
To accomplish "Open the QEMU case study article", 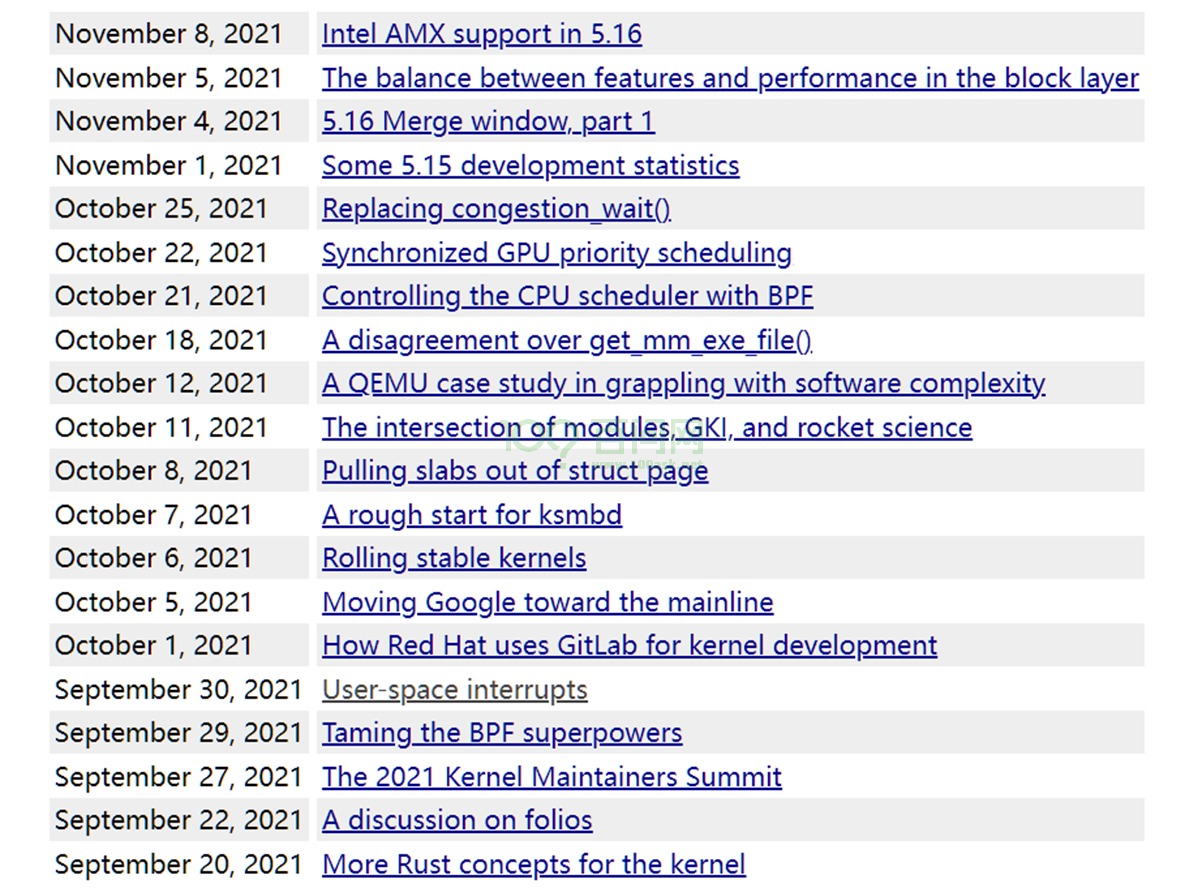I will 683,384.
